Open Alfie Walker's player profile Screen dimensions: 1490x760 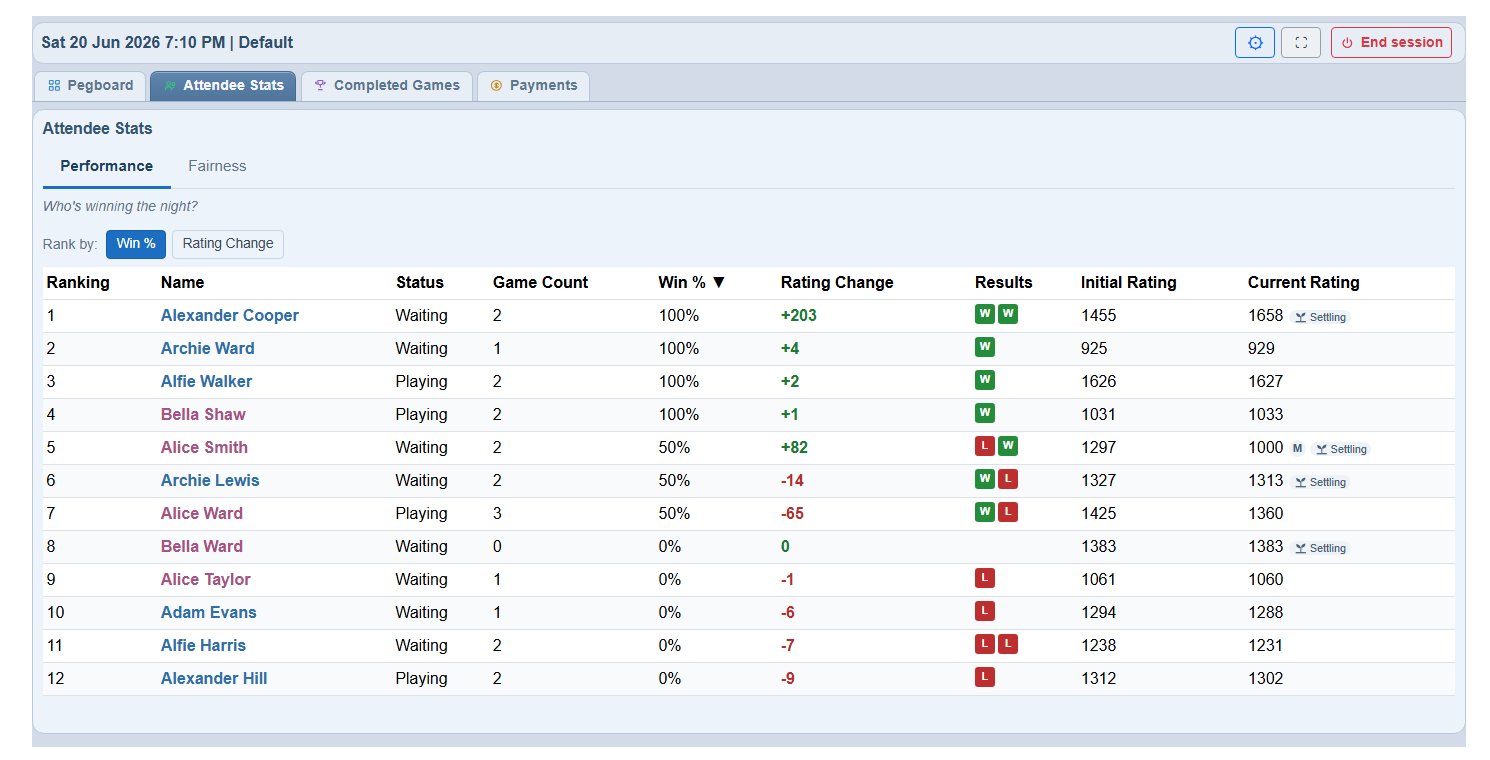pyautogui.click(x=207, y=382)
